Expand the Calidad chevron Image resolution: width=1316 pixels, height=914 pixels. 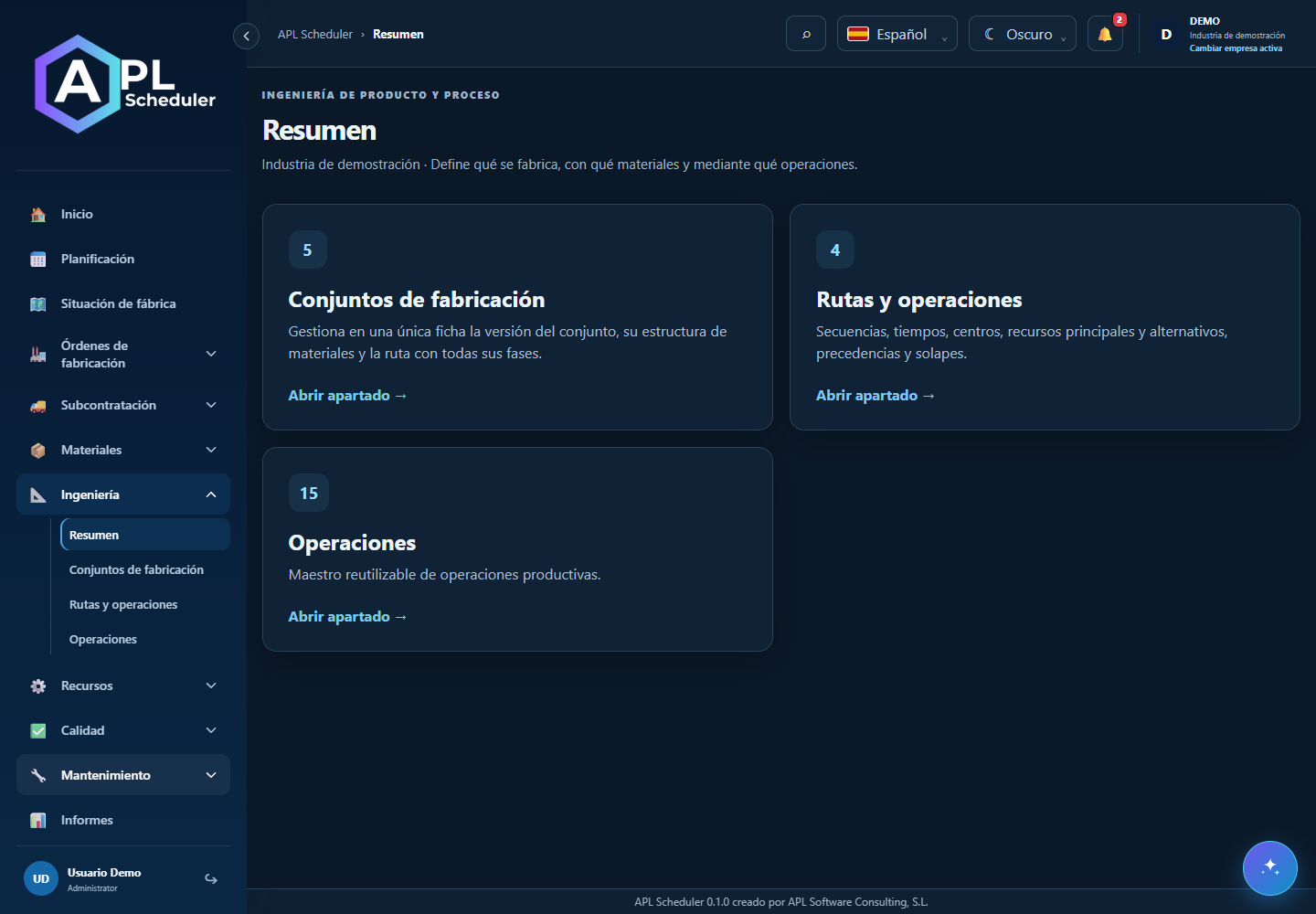pyautogui.click(x=211, y=730)
